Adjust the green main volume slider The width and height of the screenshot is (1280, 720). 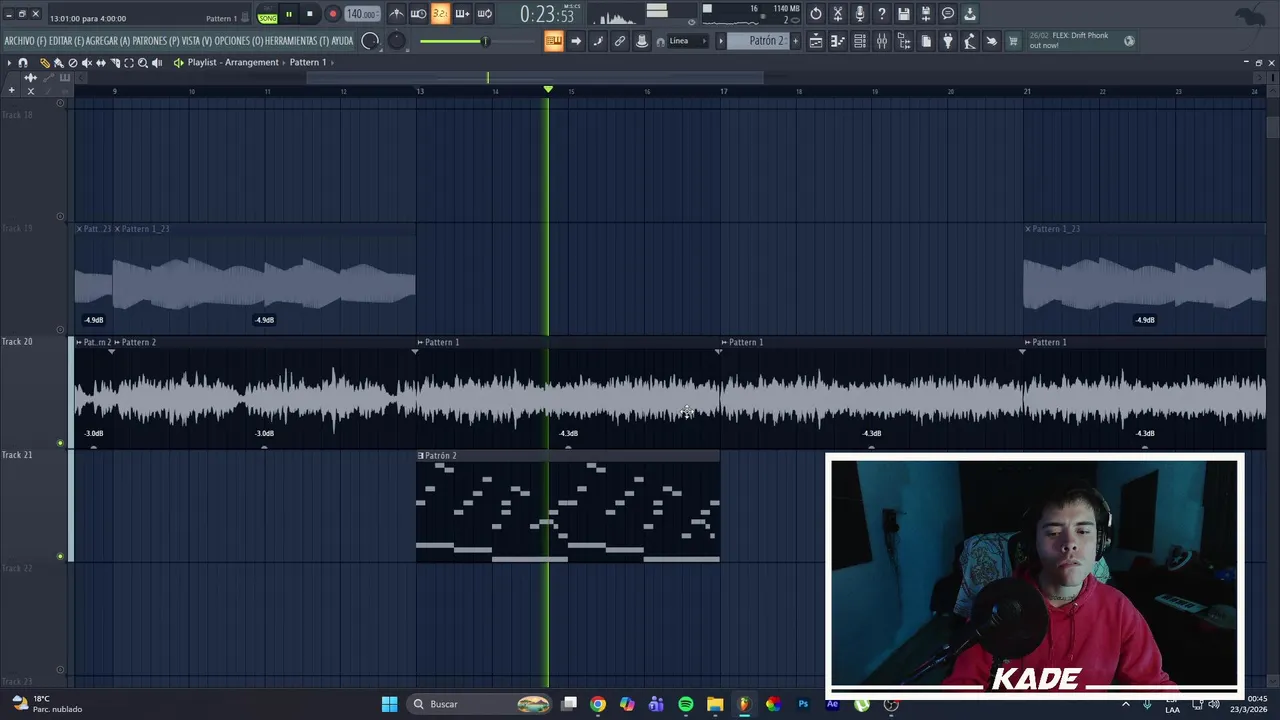tap(485, 41)
